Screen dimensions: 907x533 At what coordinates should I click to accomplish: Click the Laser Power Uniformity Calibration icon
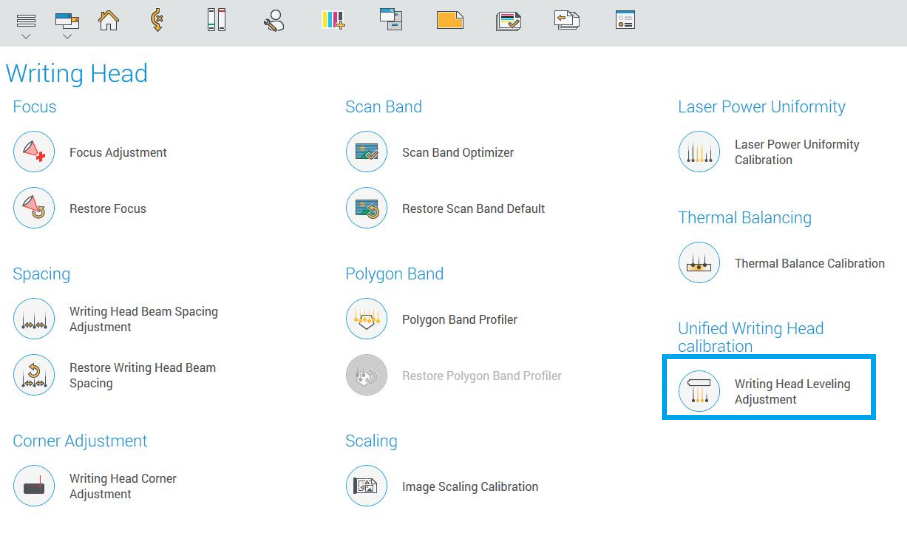(x=699, y=152)
